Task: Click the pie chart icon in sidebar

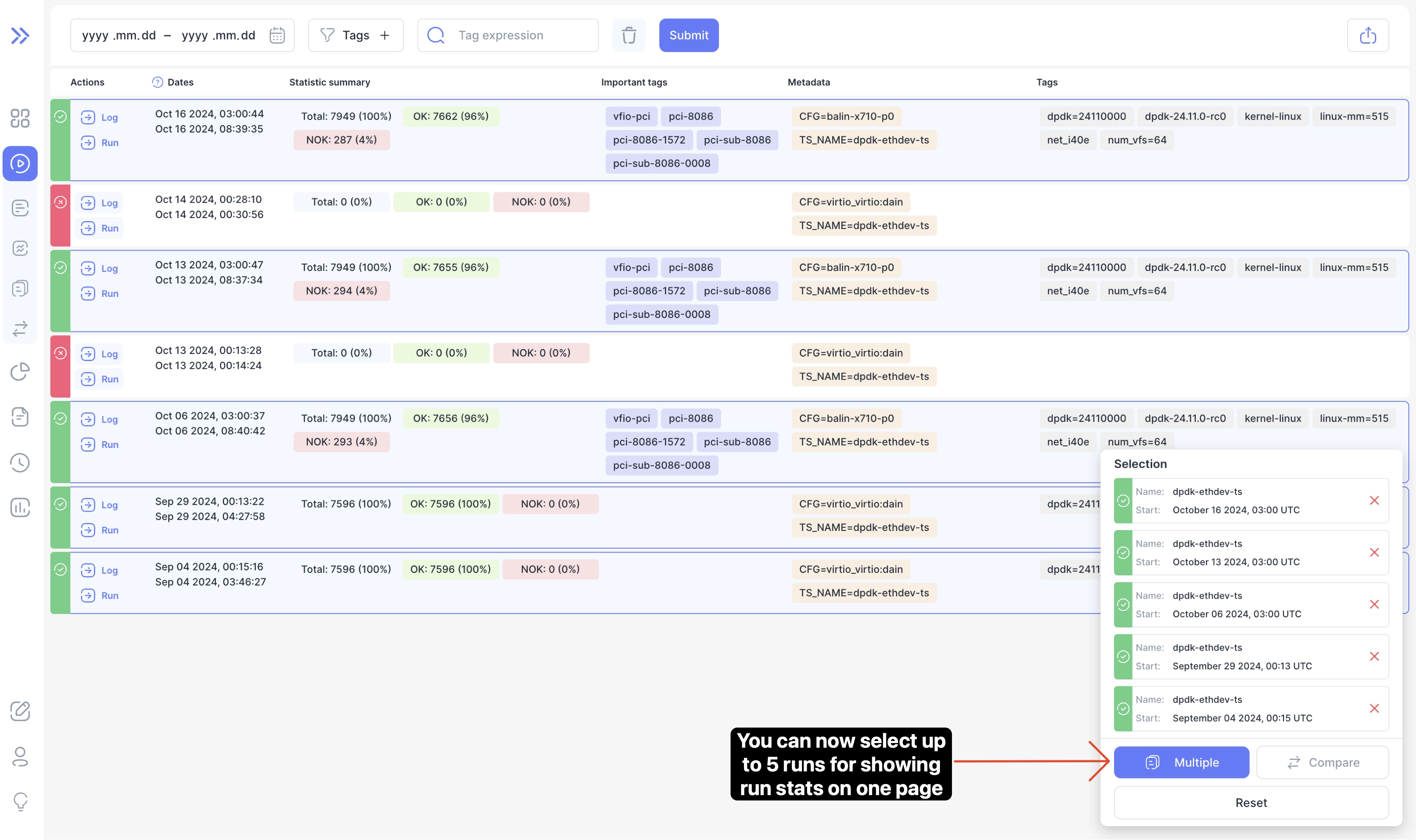Action: click(20, 372)
